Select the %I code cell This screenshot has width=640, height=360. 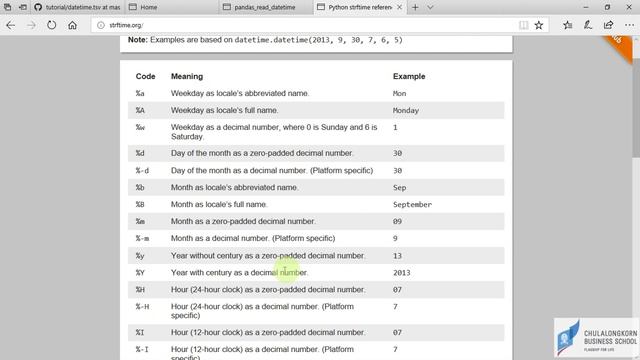[x=140, y=333]
